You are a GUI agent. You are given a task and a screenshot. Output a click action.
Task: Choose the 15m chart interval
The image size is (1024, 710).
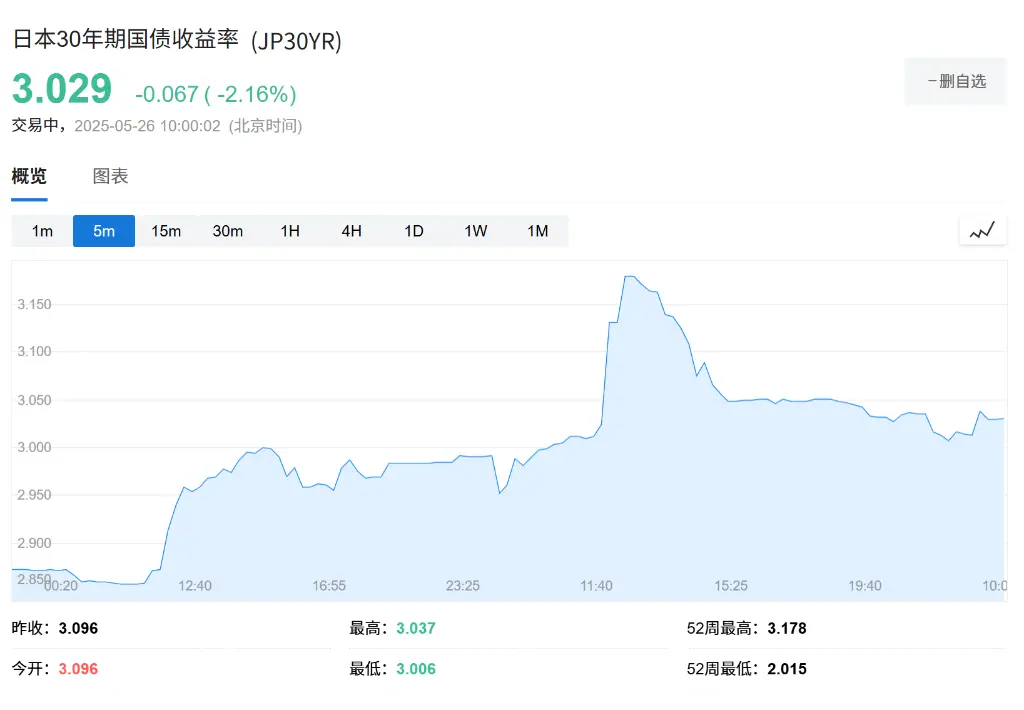[166, 231]
